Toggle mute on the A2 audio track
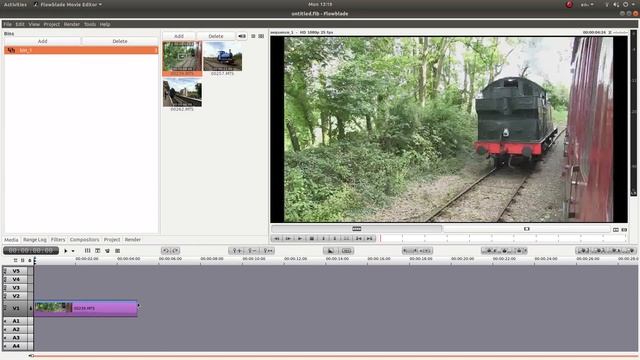 pyautogui.click(x=5, y=329)
